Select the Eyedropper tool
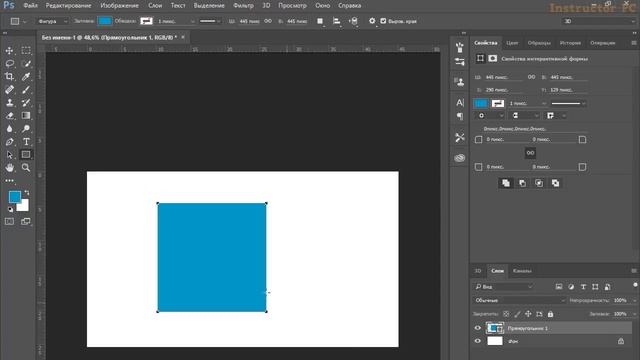 click(x=26, y=76)
